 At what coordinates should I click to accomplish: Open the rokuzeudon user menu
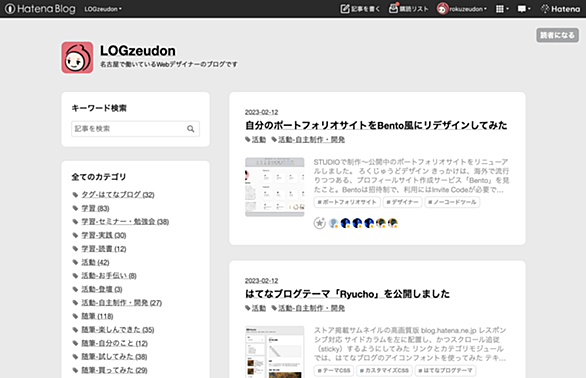(x=462, y=9)
